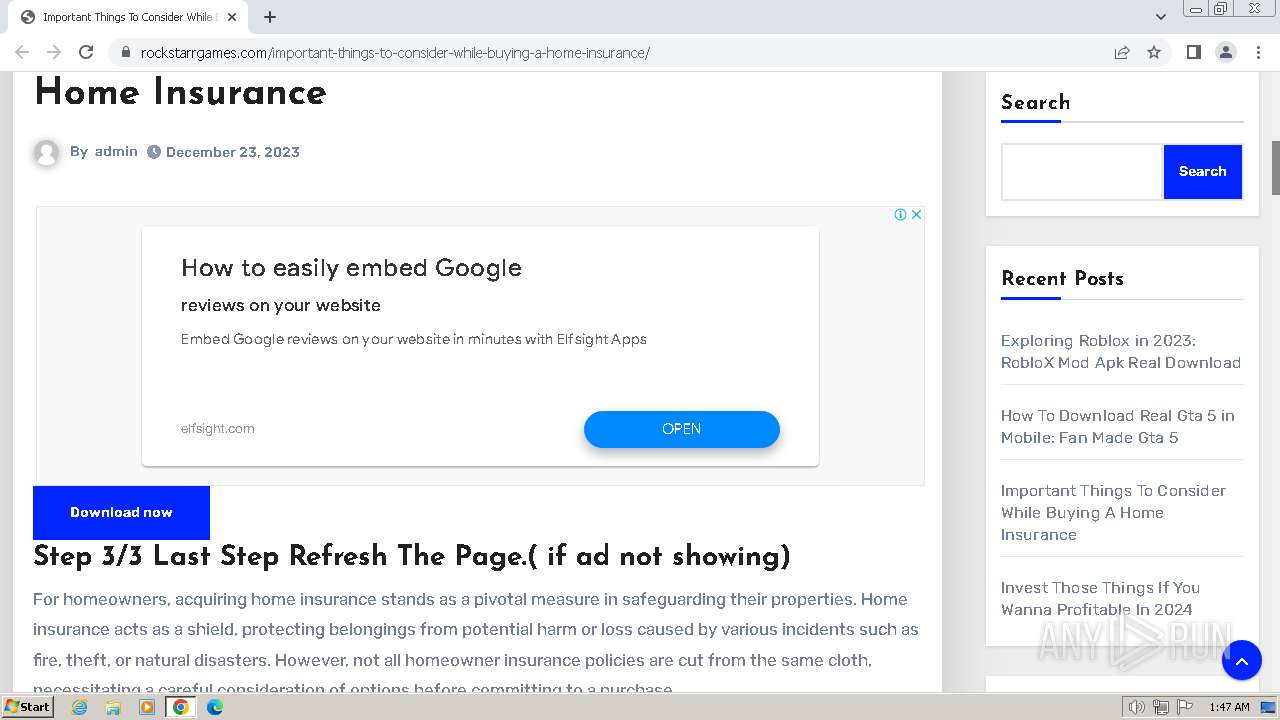Click the padlock site info icon
Screen dimensions: 1280x720
pyautogui.click(x=125, y=52)
